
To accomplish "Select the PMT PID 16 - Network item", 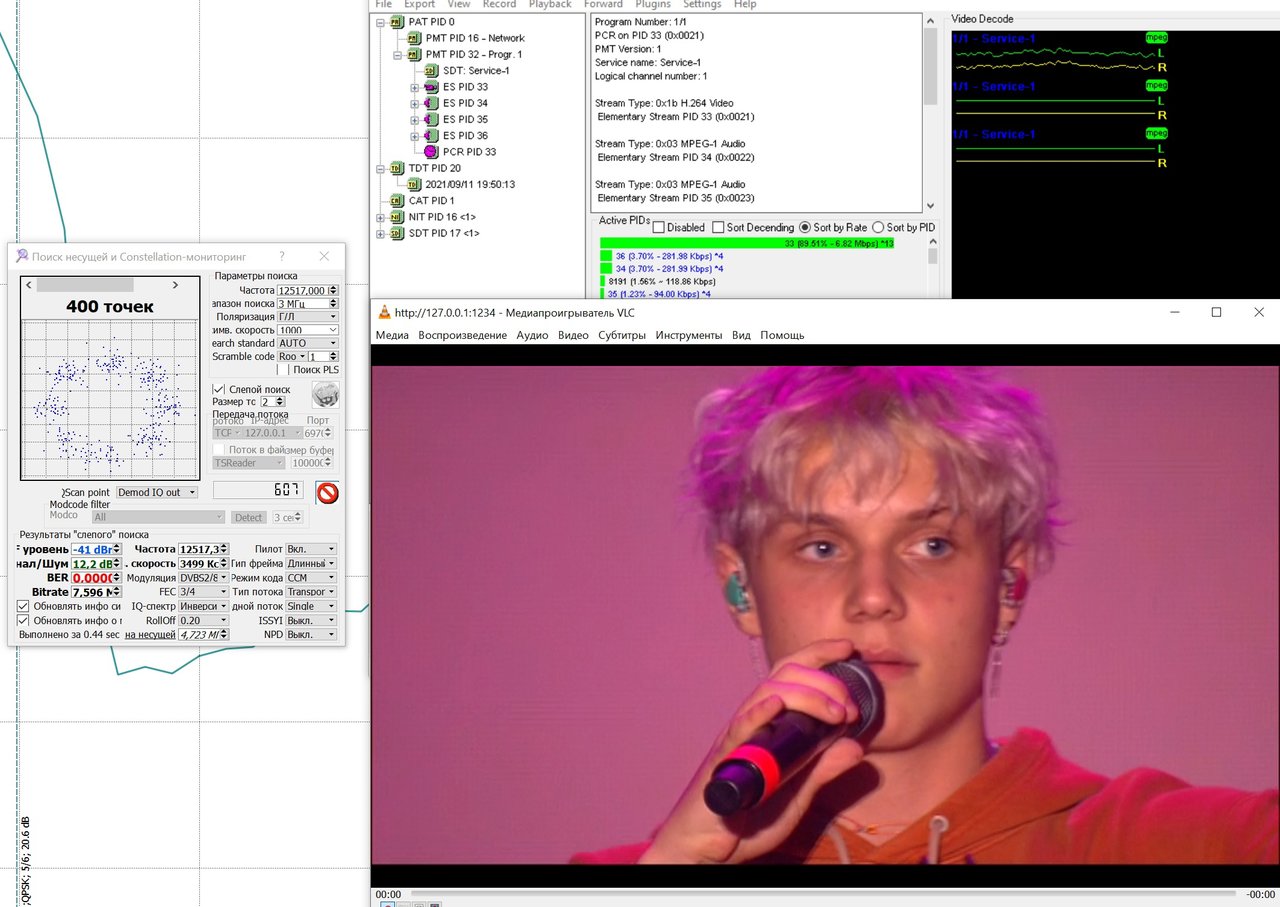I will [475, 38].
